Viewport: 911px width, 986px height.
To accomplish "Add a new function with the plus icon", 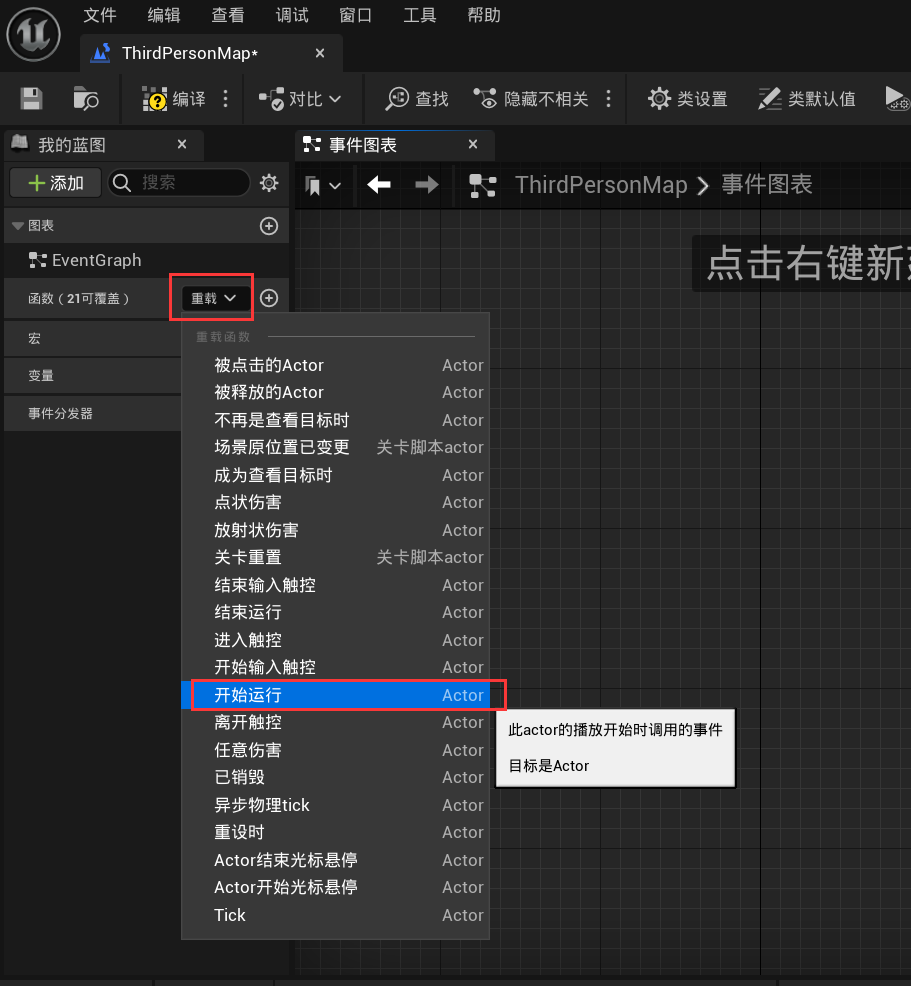I will [269, 298].
